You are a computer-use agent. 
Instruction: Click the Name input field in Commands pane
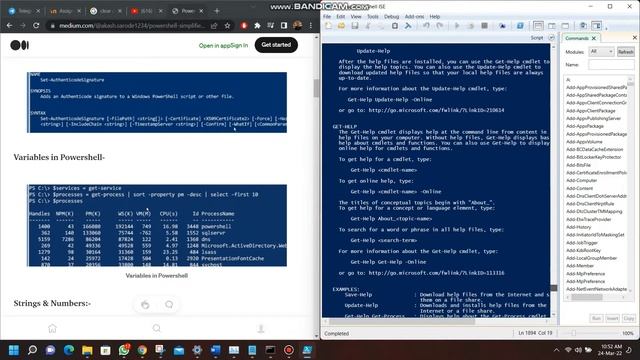[611, 64]
